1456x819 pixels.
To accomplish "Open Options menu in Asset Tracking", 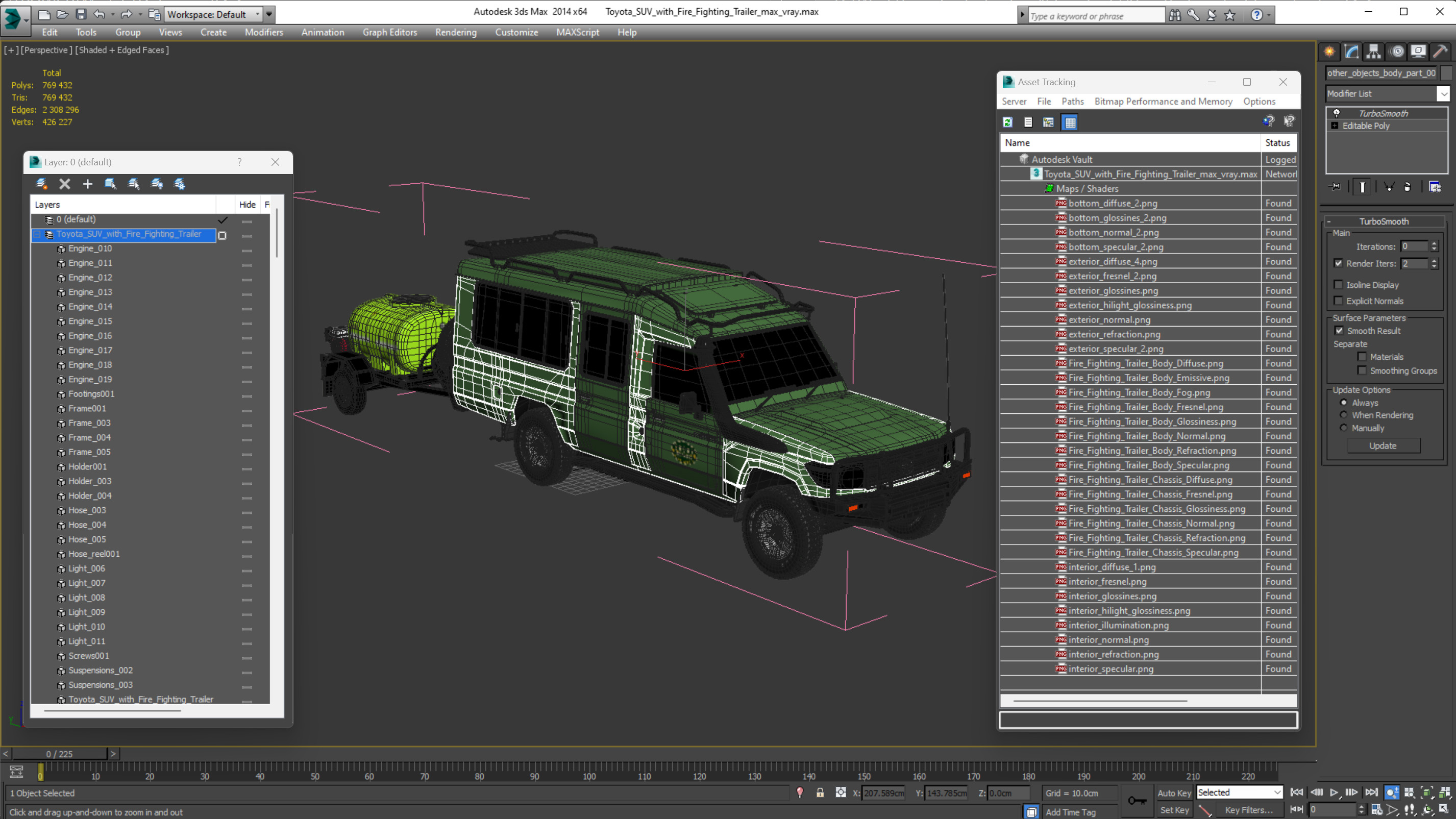I will coord(1260,101).
